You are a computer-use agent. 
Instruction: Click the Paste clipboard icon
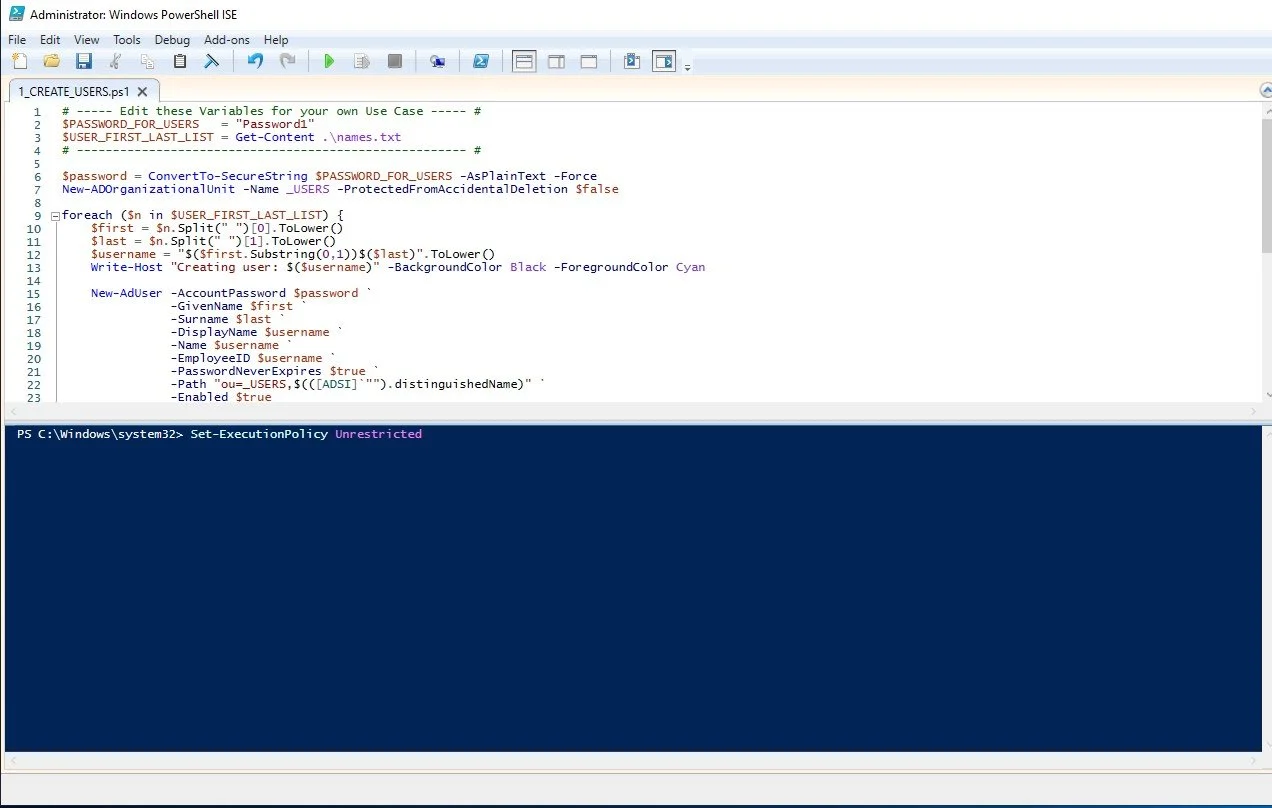point(180,62)
